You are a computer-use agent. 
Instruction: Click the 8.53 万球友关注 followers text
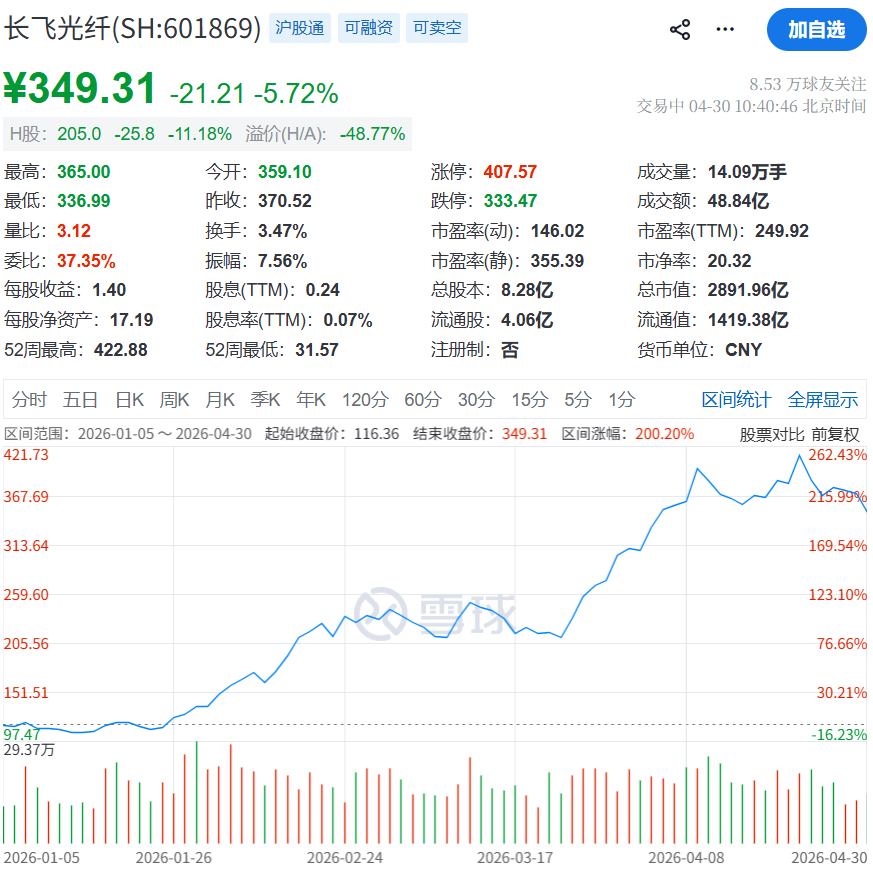coord(807,84)
